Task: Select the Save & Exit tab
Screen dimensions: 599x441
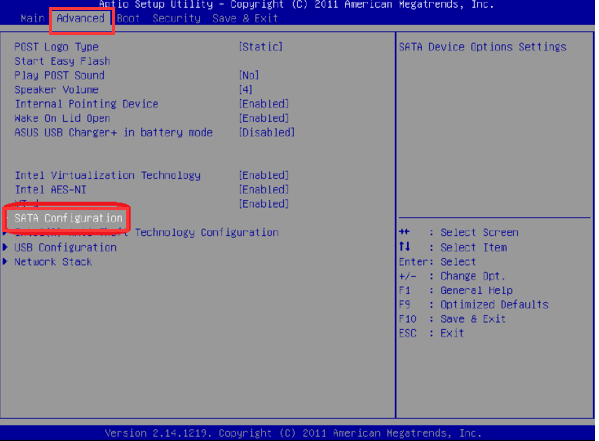Action: coord(245,18)
